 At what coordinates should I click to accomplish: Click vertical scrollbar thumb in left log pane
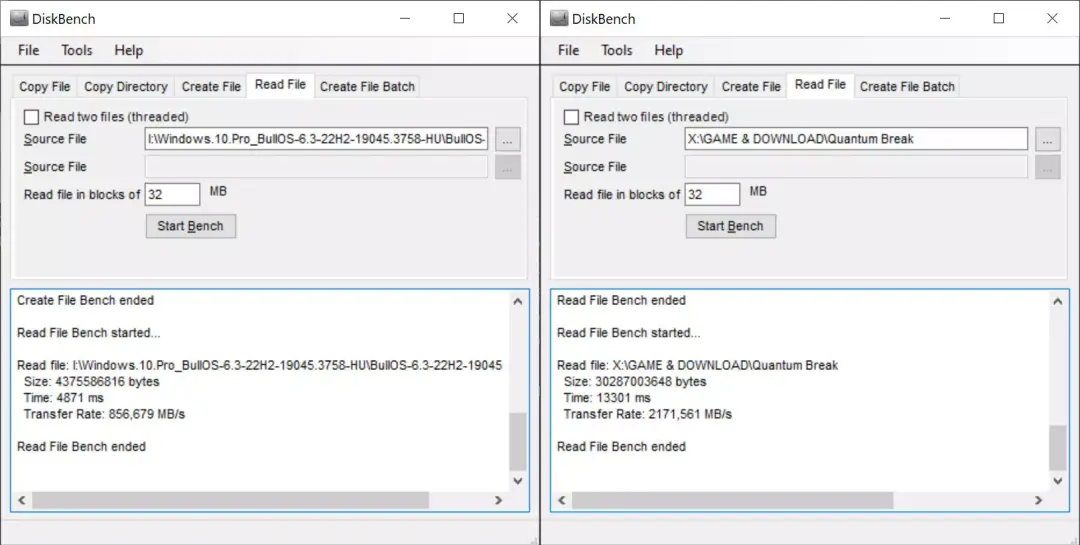pos(518,441)
